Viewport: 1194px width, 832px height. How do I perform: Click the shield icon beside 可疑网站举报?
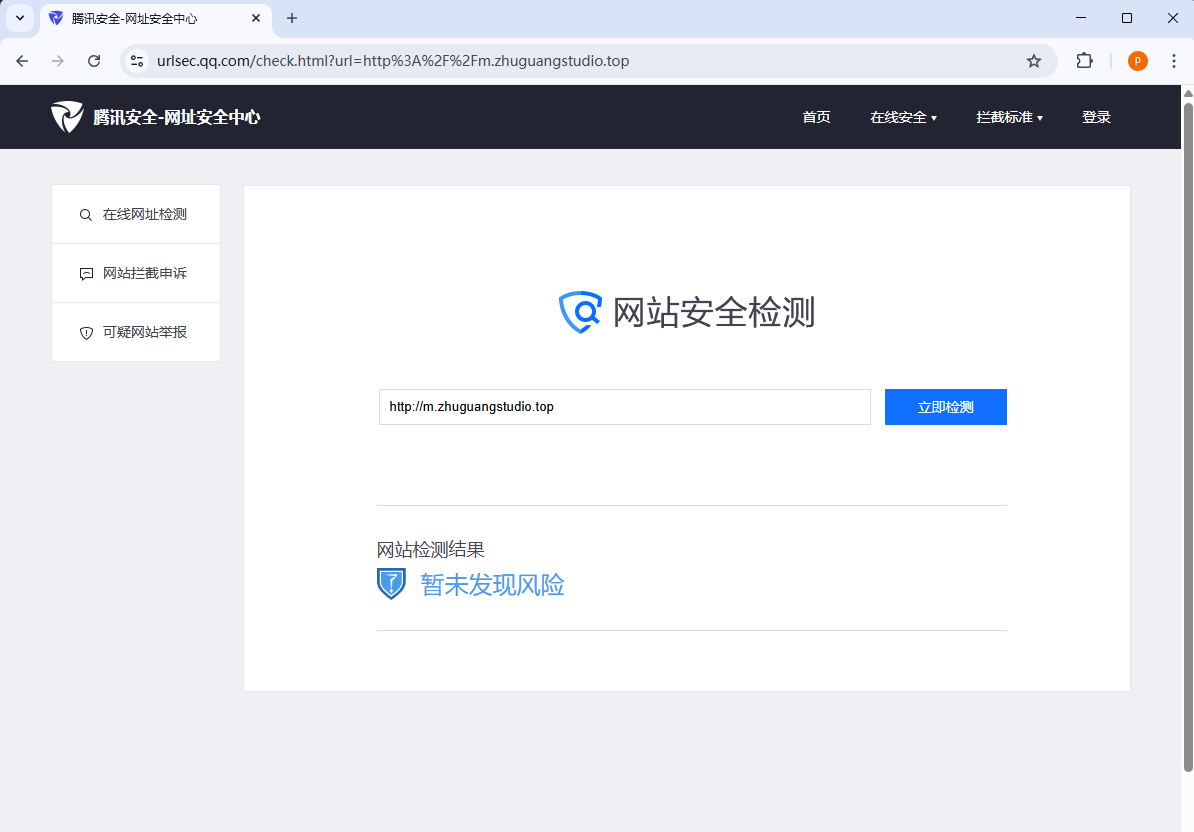pos(86,333)
